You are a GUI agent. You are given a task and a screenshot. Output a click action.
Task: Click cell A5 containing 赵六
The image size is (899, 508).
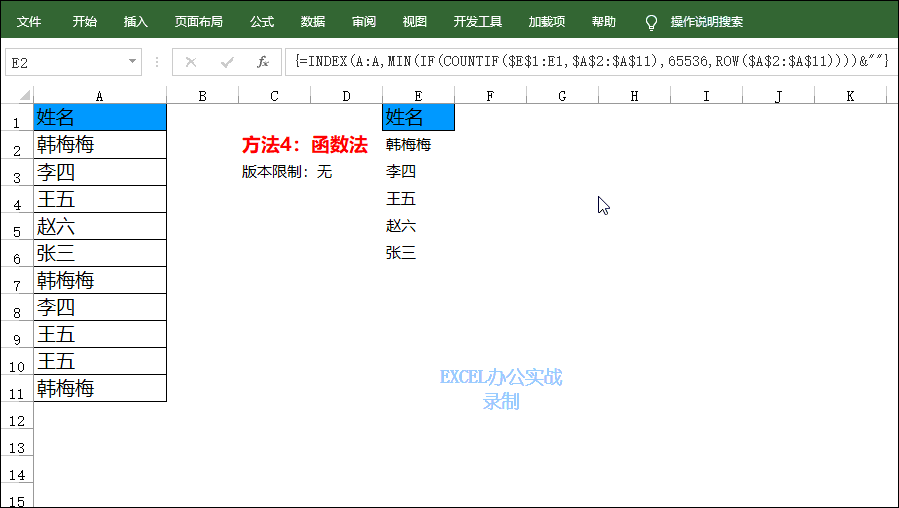100,226
